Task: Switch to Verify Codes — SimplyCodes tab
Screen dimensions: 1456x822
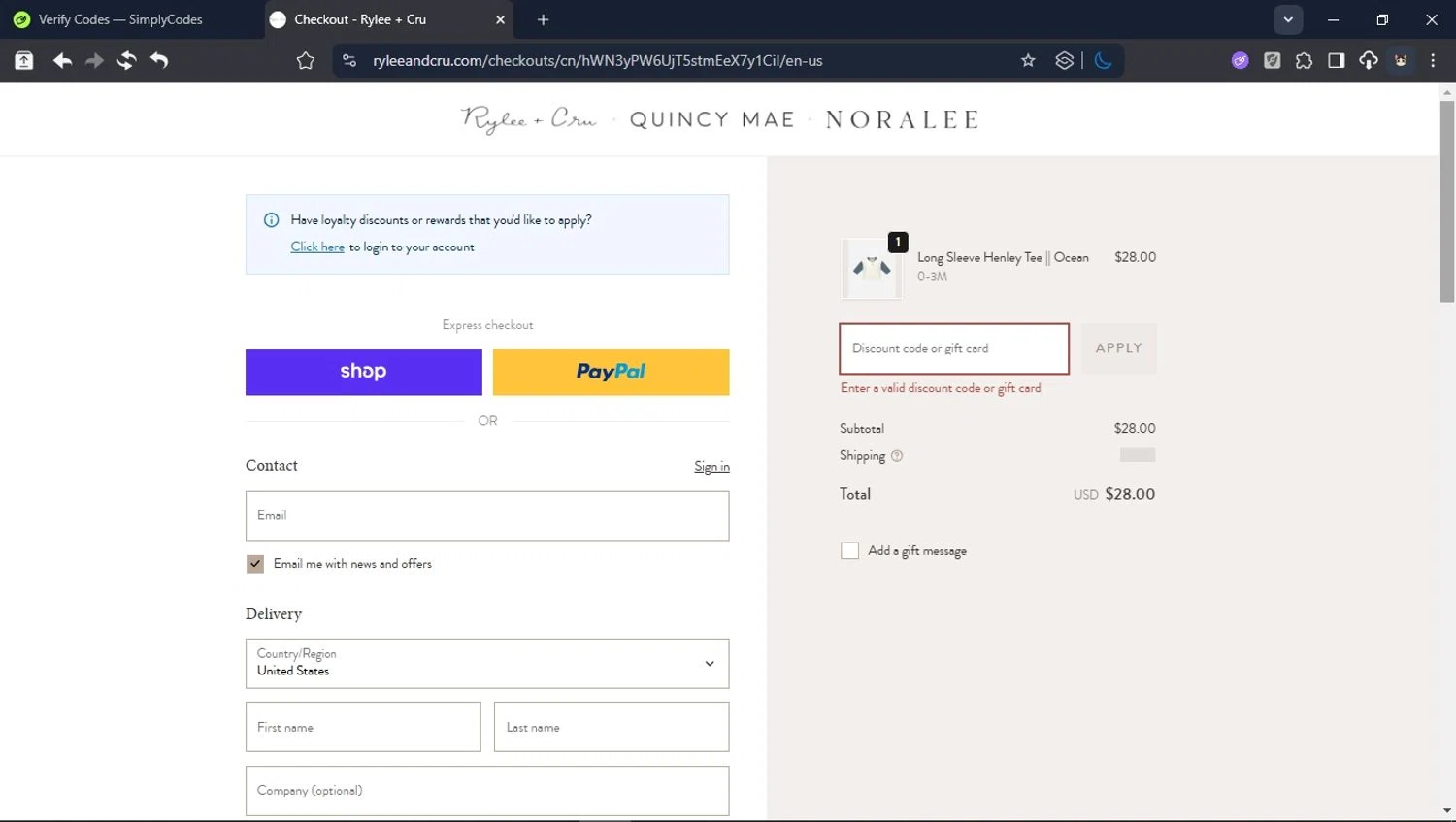Action: click(x=120, y=19)
